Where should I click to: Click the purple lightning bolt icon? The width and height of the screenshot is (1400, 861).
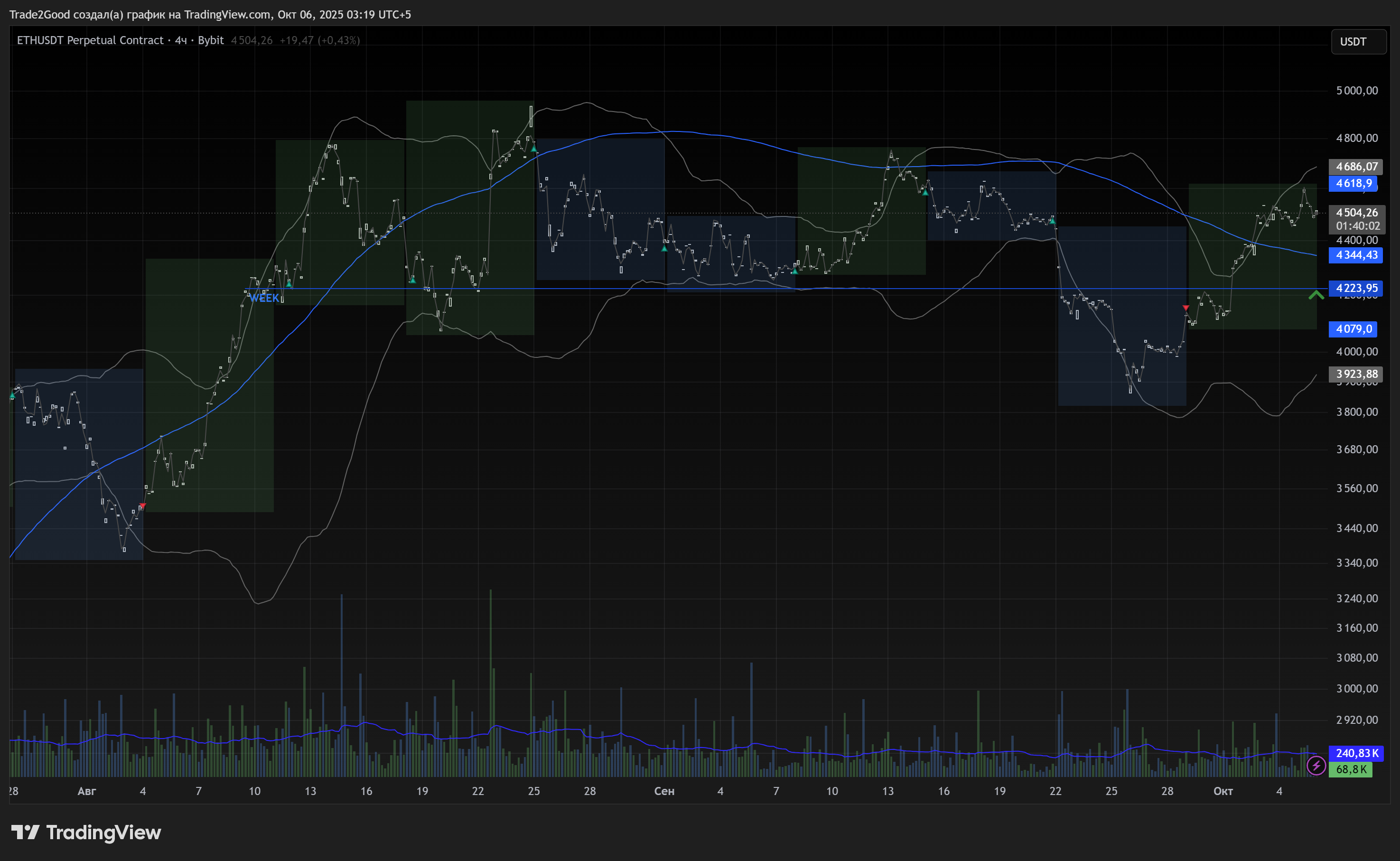(x=1316, y=766)
